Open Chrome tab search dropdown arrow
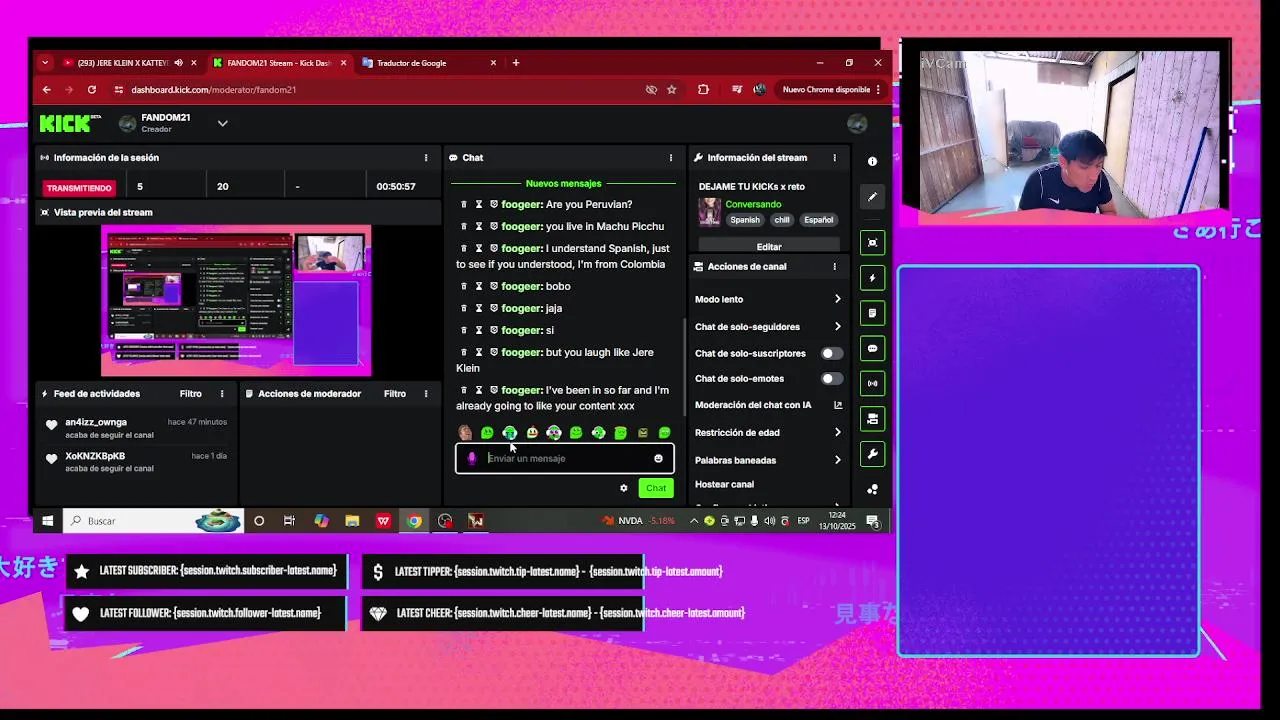The width and height of the screenshot is (1280, 720). (x=44, y=63)
